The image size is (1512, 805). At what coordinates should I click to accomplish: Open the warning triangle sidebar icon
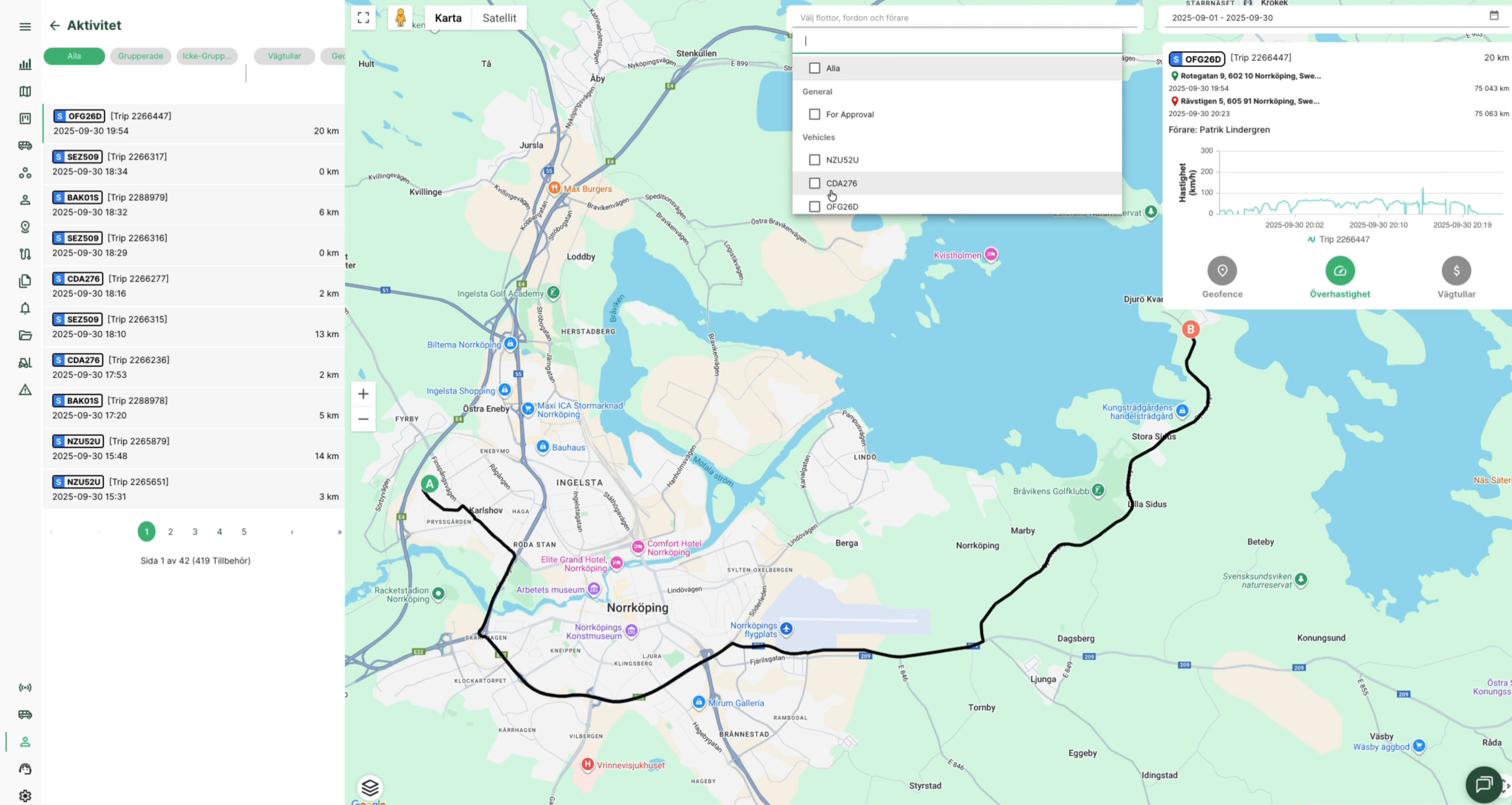pos(25,390)
